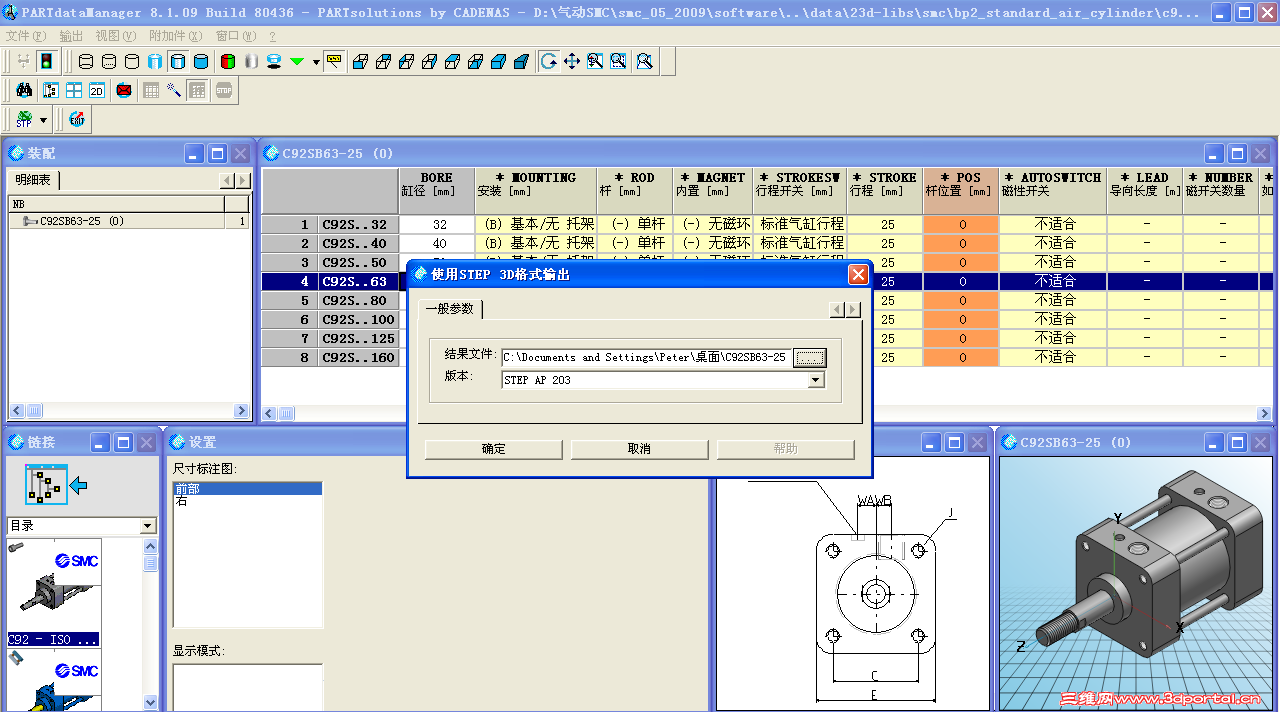
Task: Click the vertical scrollbar in thumbnail list
Action: pos(150,625)
